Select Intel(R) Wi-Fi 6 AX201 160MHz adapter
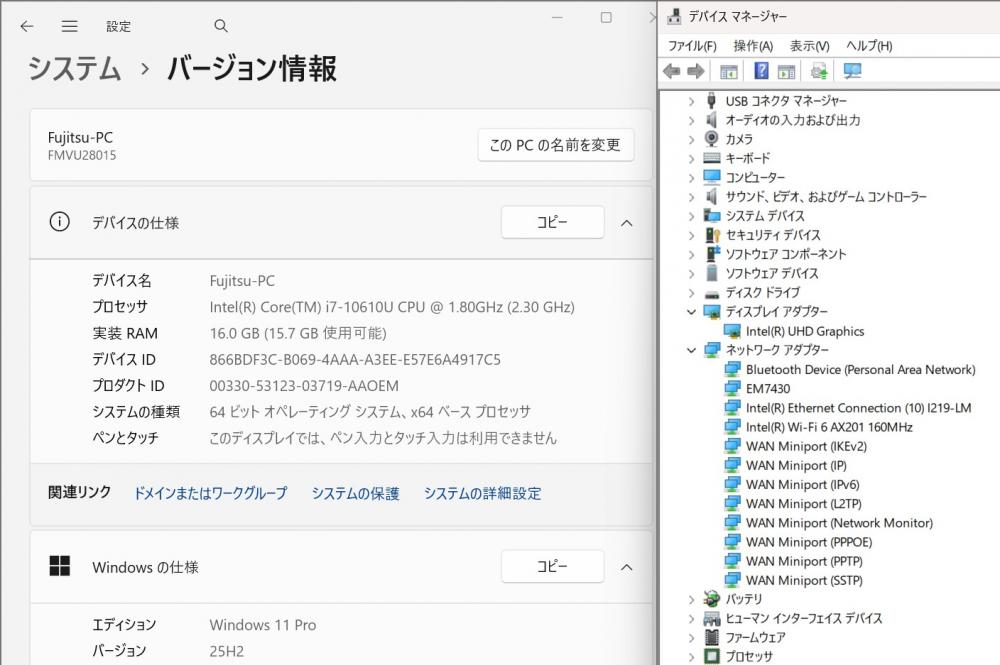The image size is (1000, 665). (x=828, y=427)
